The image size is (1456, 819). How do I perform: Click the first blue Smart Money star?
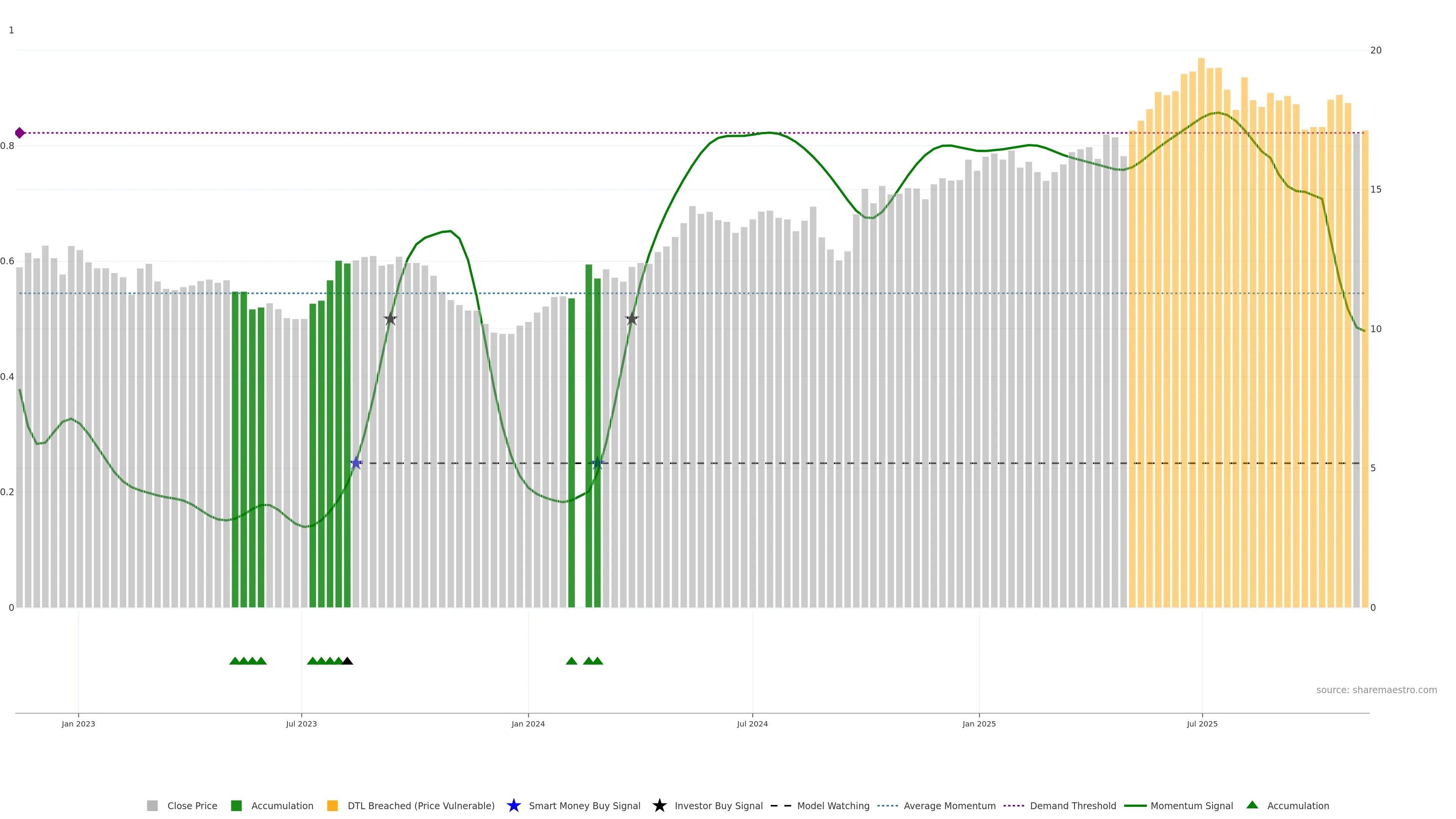coord(356,463)
